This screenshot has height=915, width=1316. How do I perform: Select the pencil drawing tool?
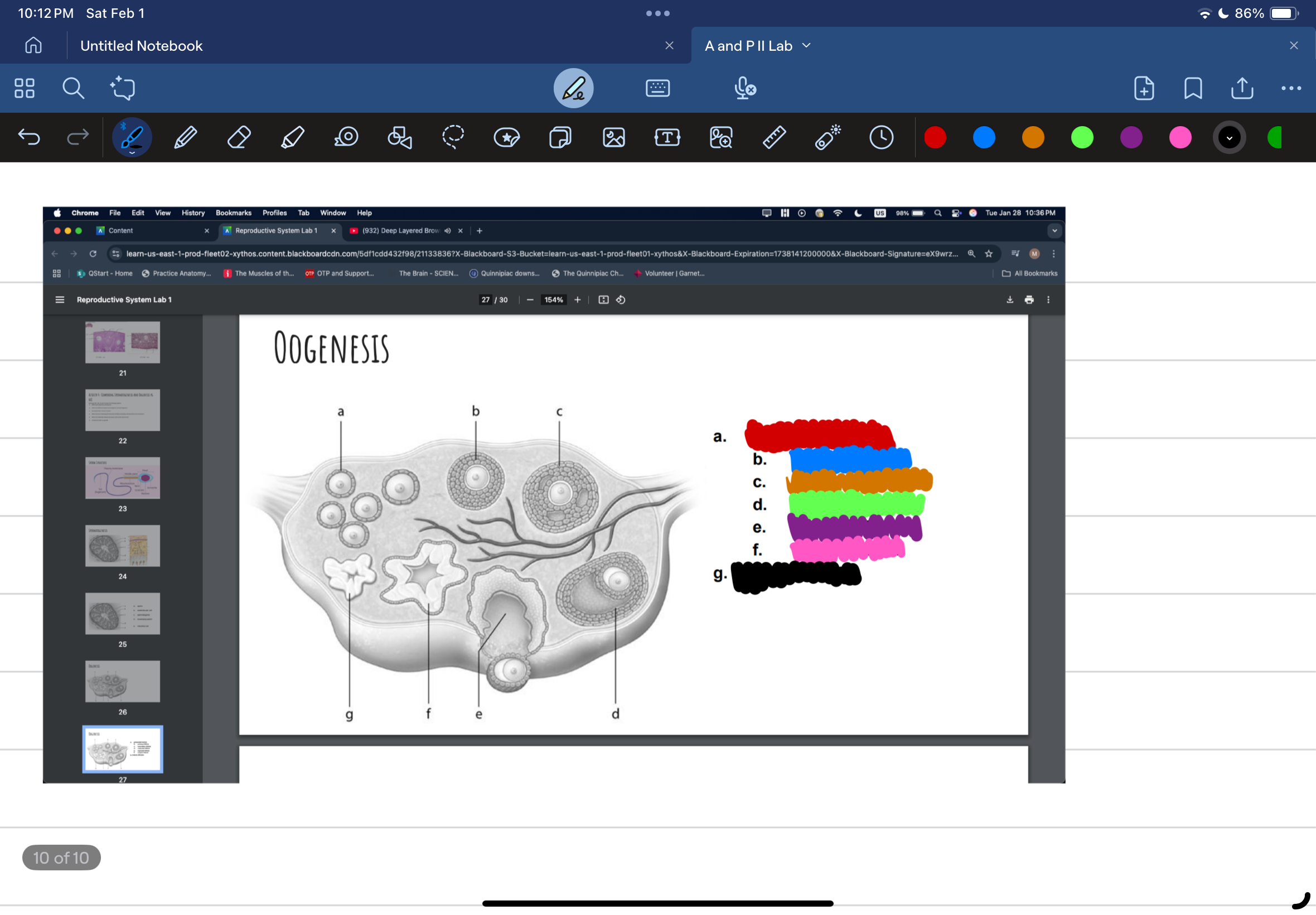[185, 137]
